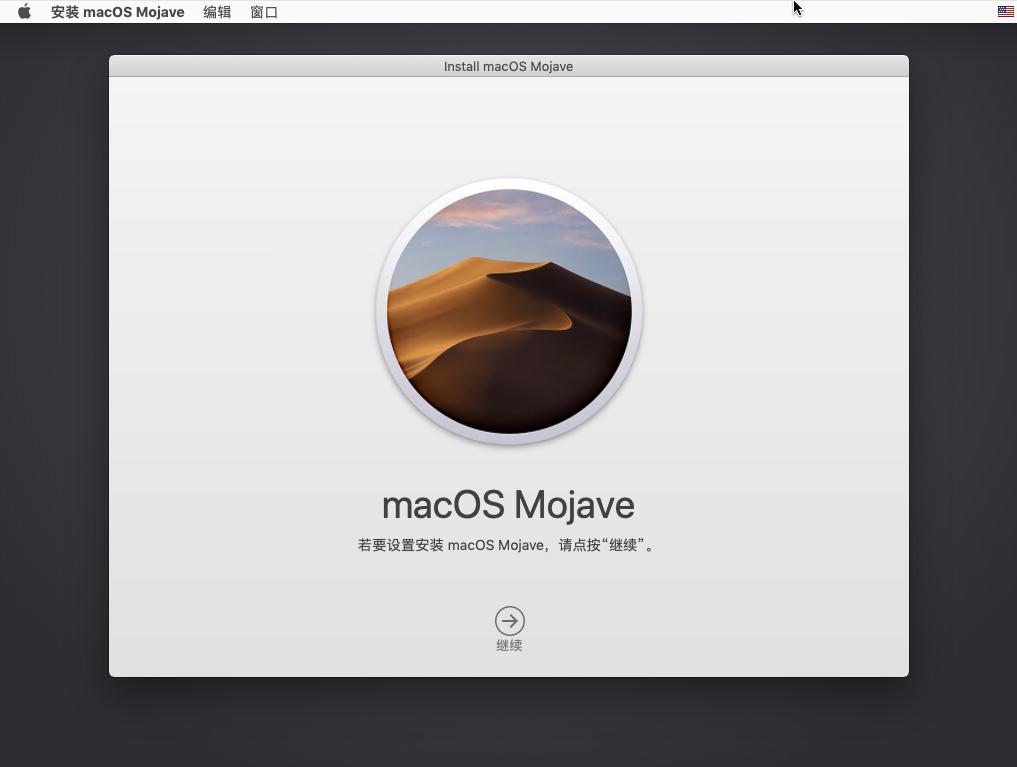This screenshot has height=767, width=1017.
Task: Click the 窗口 menu bar label
Action: pyautogui.click(x=263, y=11)
